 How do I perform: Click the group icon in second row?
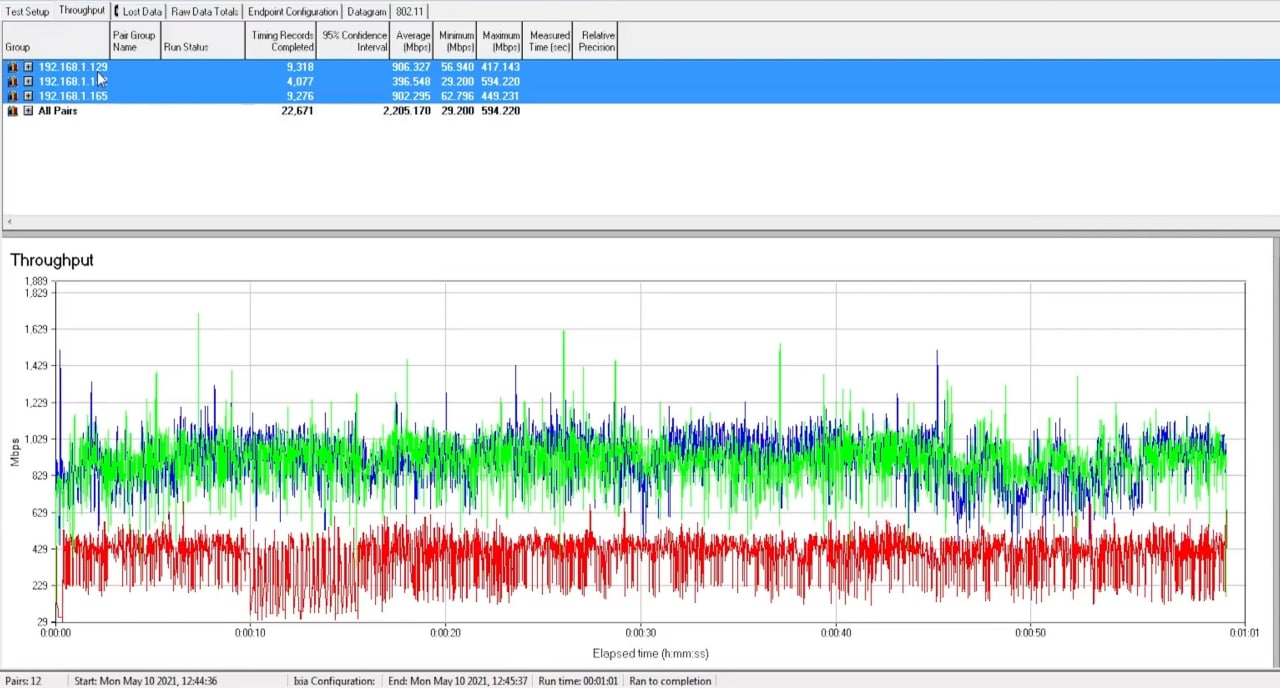pos(13,82)
